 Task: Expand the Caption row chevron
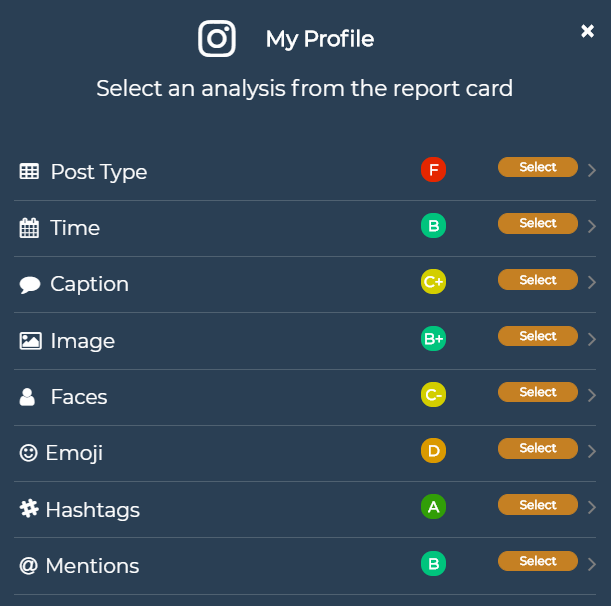click(592, 283)
